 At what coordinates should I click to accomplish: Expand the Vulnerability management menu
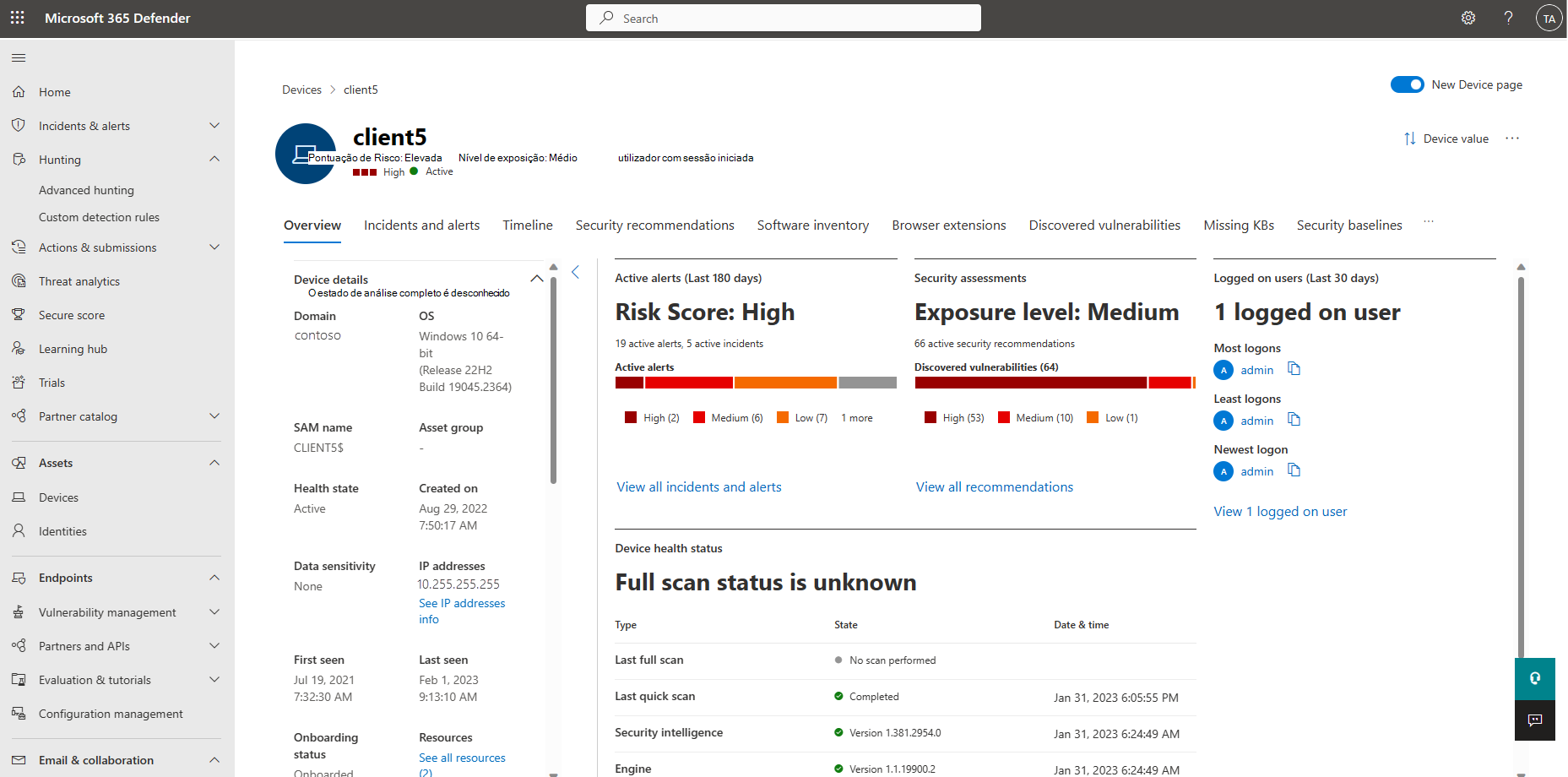coord(214,612)
